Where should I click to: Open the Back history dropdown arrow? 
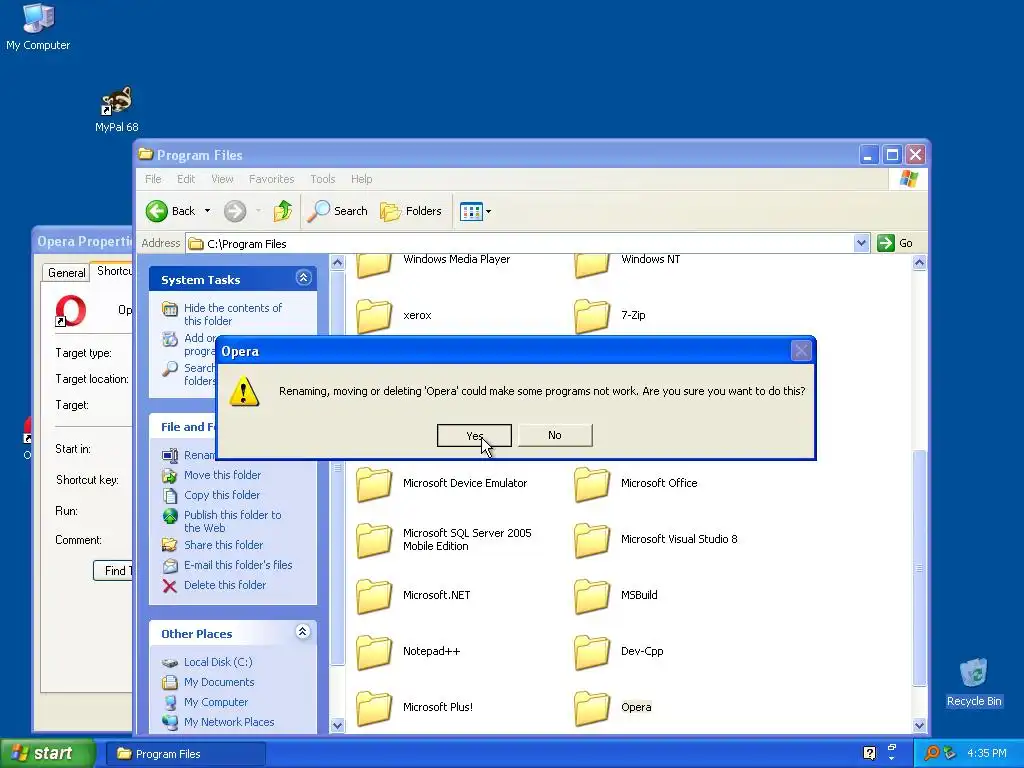(x=208, y=211)
